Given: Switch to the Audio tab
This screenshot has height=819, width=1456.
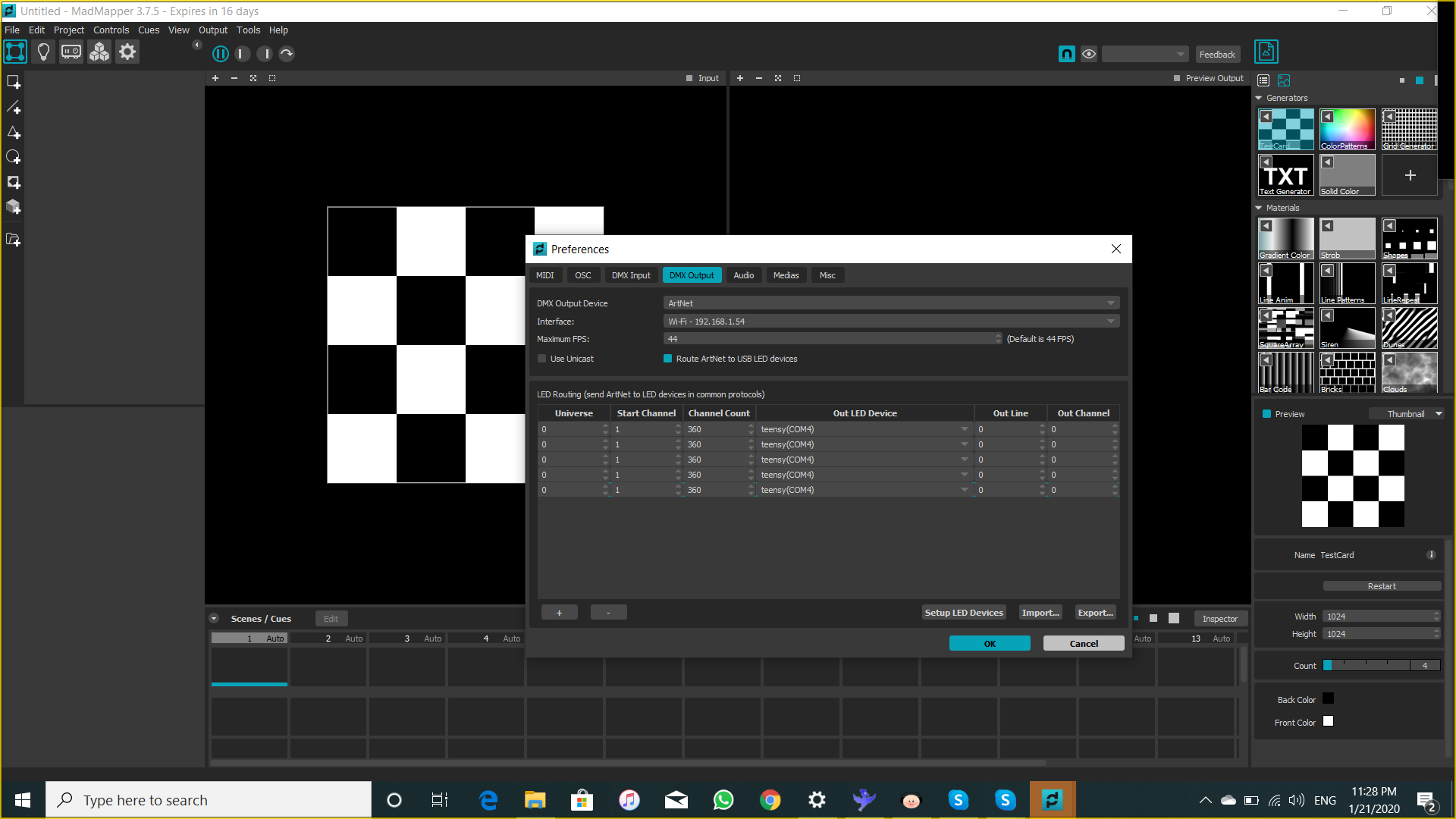Looking at the screenshot, I should (743, 275).
